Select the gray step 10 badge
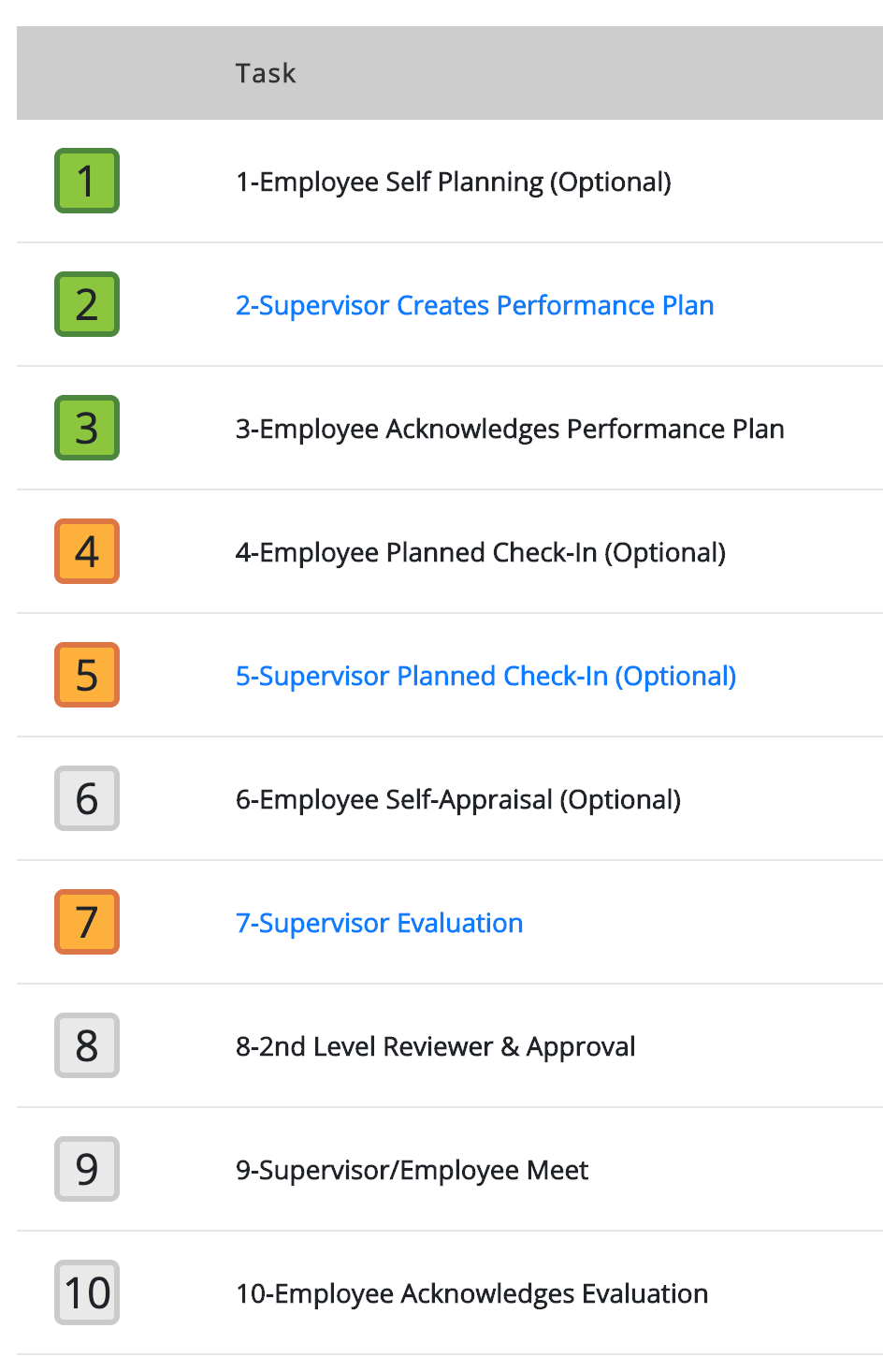The width and height of the screenshot is (883, 1372). click(87, 1292)
